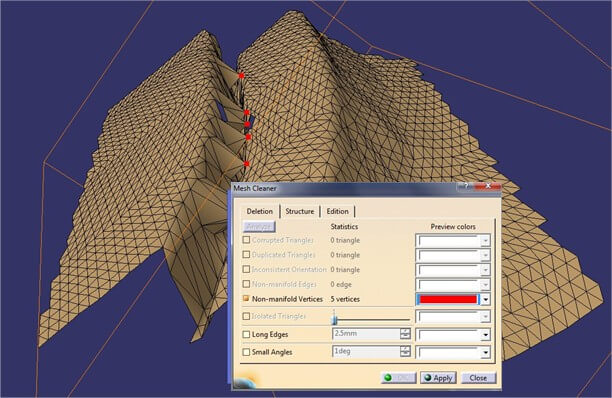Click the '5 vertices' statistics text
Viewport: 612px width, 398px height.
click(x=345, y=299)
